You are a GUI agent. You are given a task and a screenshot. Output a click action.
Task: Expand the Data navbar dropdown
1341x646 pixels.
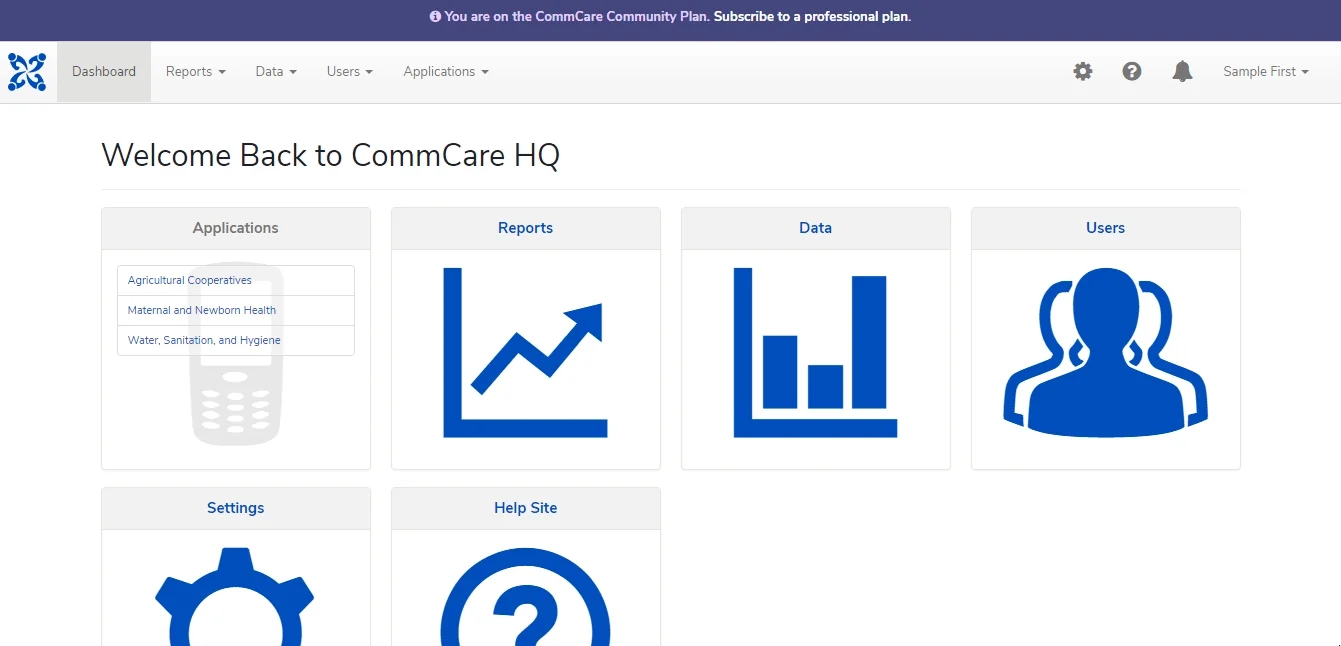276,72
